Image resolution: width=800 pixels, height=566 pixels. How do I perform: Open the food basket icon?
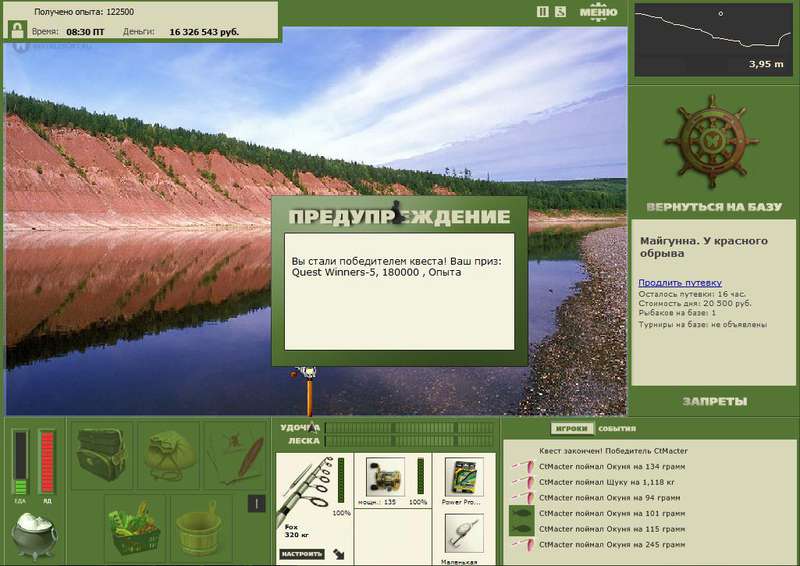point(136,529)
